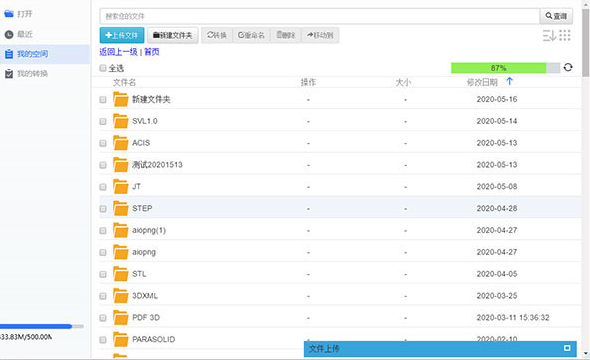Open the ACIS folder icon
The image size is (590, 360).
pos(121,143)
